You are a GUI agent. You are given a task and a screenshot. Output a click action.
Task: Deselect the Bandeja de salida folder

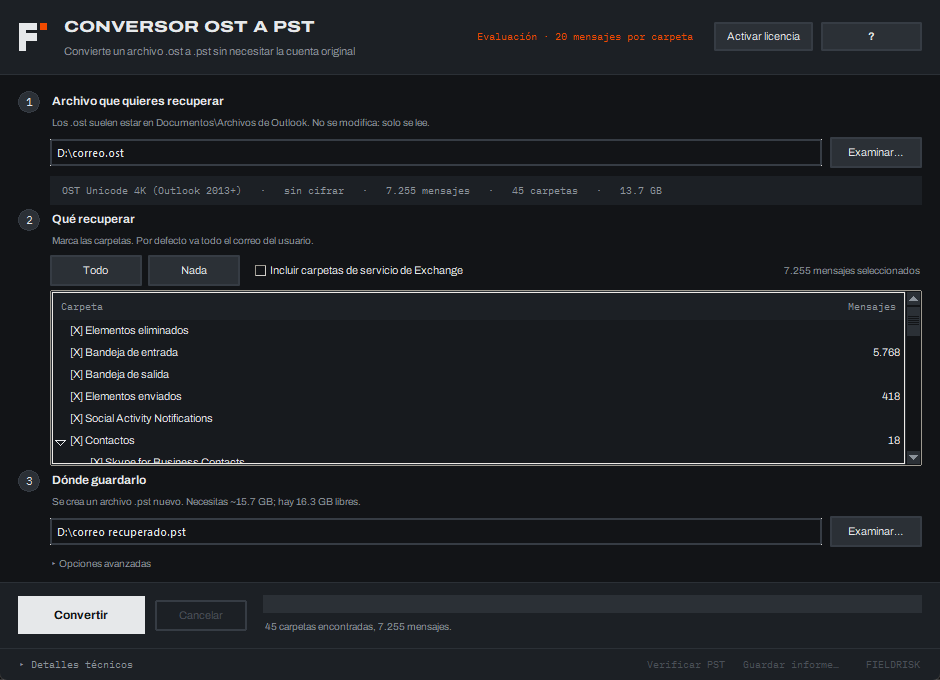[x=76, y=374]
